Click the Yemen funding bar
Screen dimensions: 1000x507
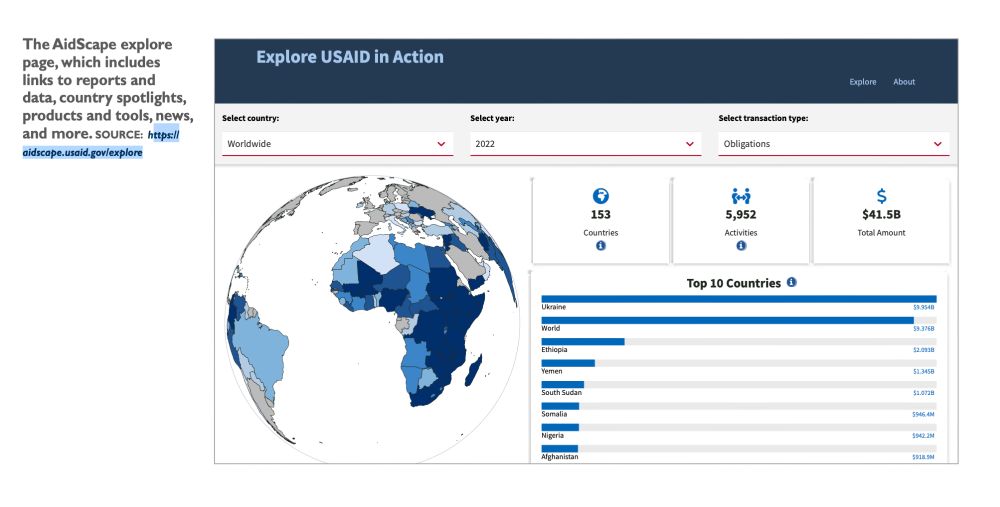(568, 364)
